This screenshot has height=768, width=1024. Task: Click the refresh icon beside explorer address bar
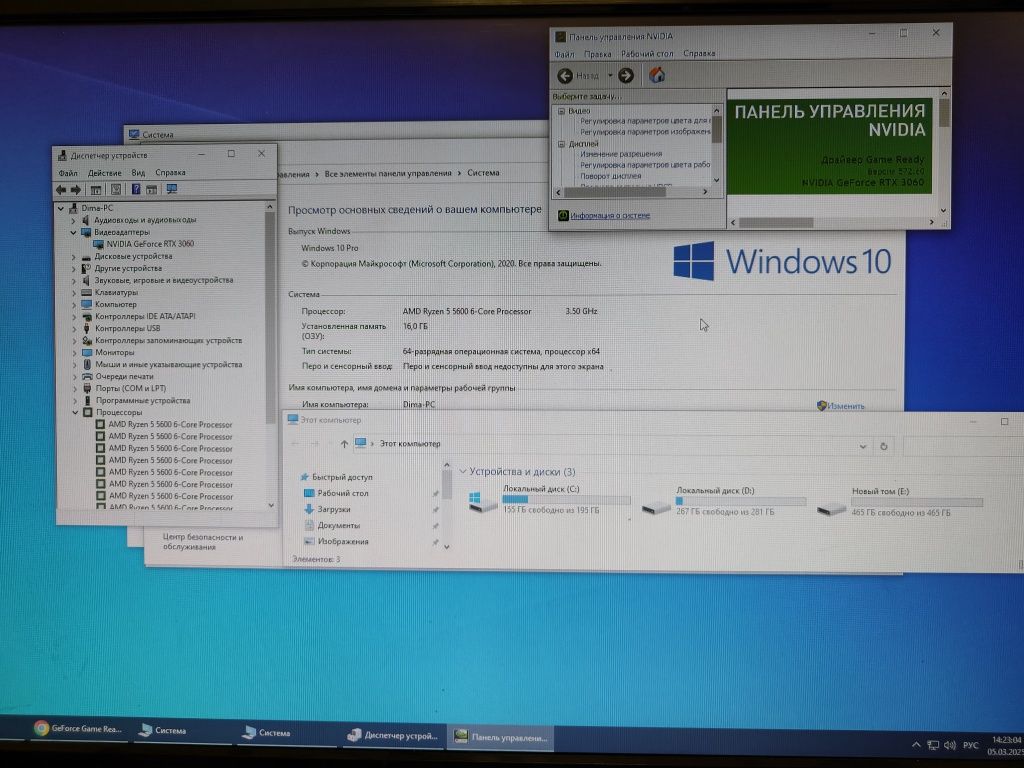tap(884, 447)
